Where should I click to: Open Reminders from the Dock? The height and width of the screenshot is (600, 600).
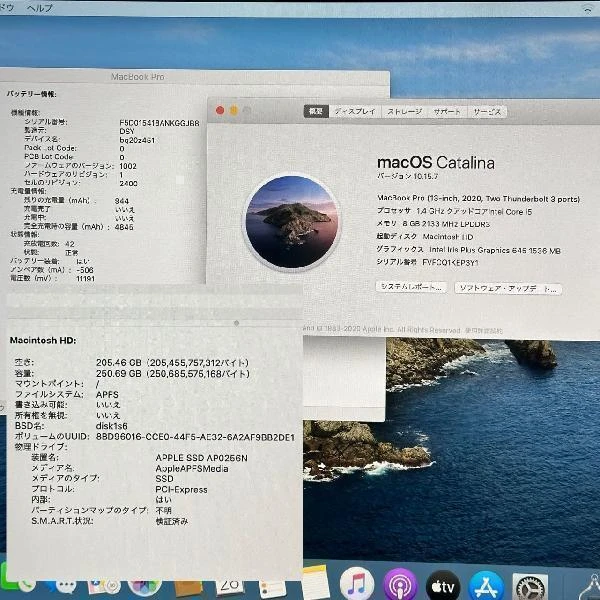(x=272, y=589)
